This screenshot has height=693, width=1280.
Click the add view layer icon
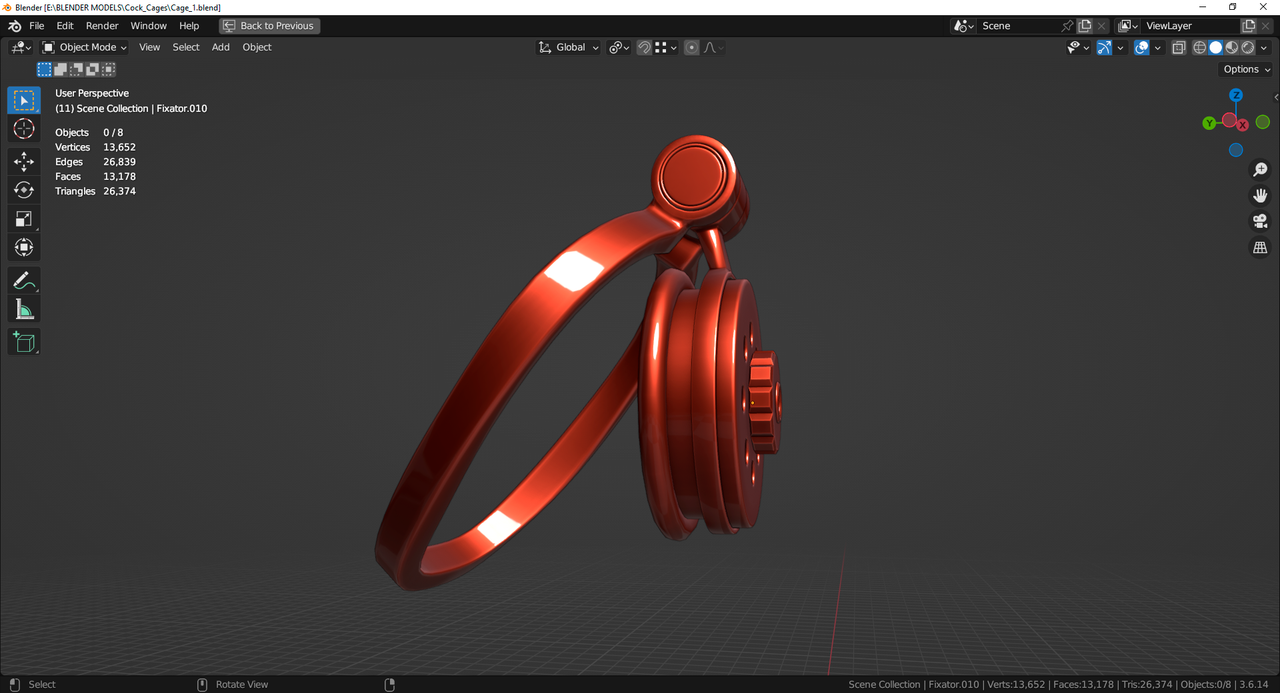[x=1248, y=26]
